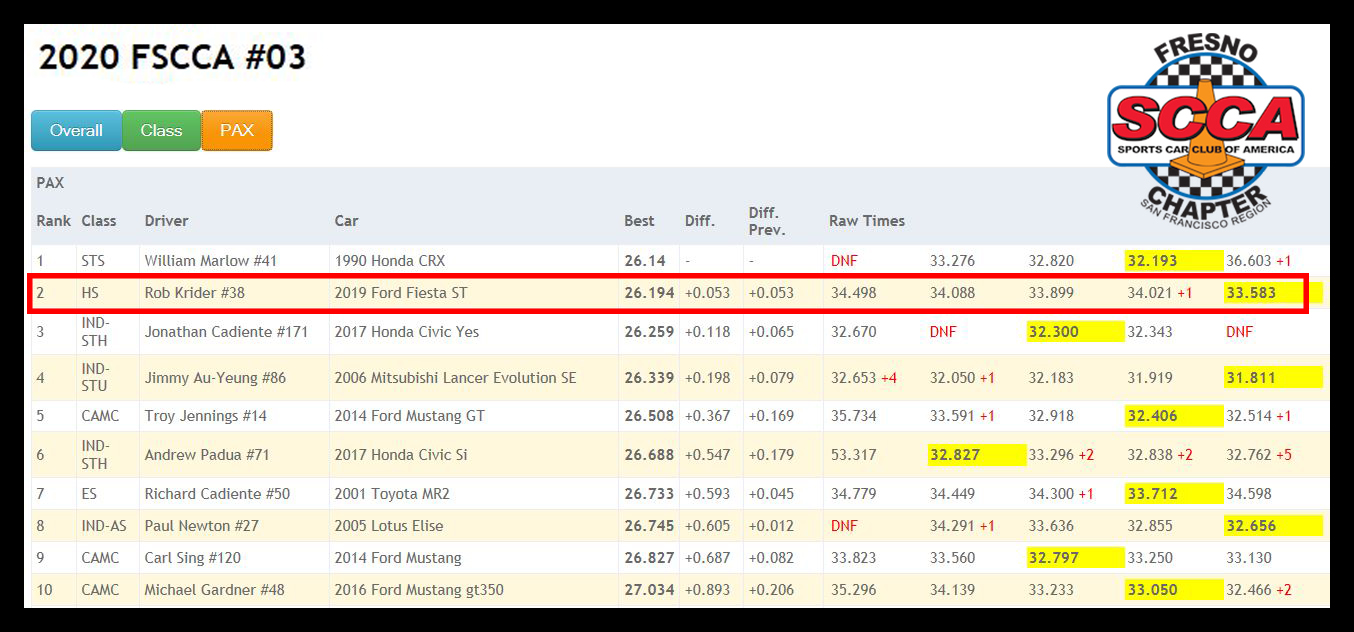Screen dimensions: 1354x632
Task: Select driver Rob Krider #38
Action: coord(195,293)
